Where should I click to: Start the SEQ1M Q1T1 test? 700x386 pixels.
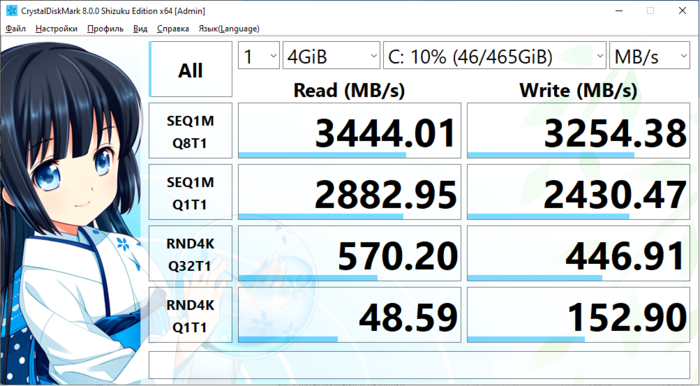[x=191, y=192]
